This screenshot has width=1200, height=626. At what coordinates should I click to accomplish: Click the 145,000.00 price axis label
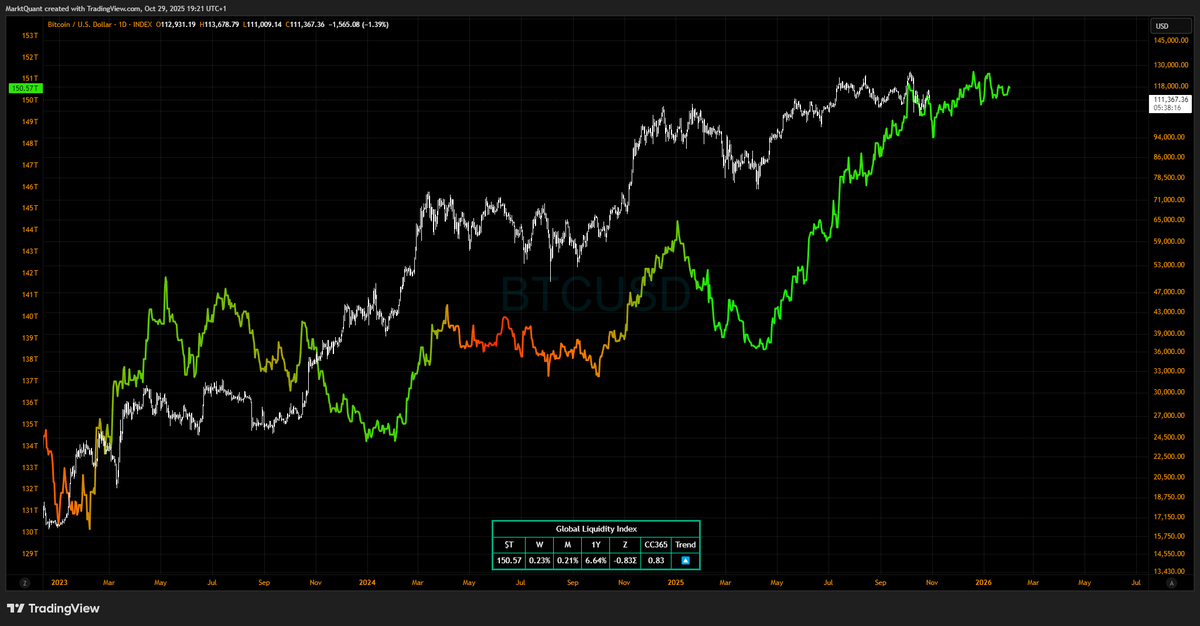click(1170, 41)
